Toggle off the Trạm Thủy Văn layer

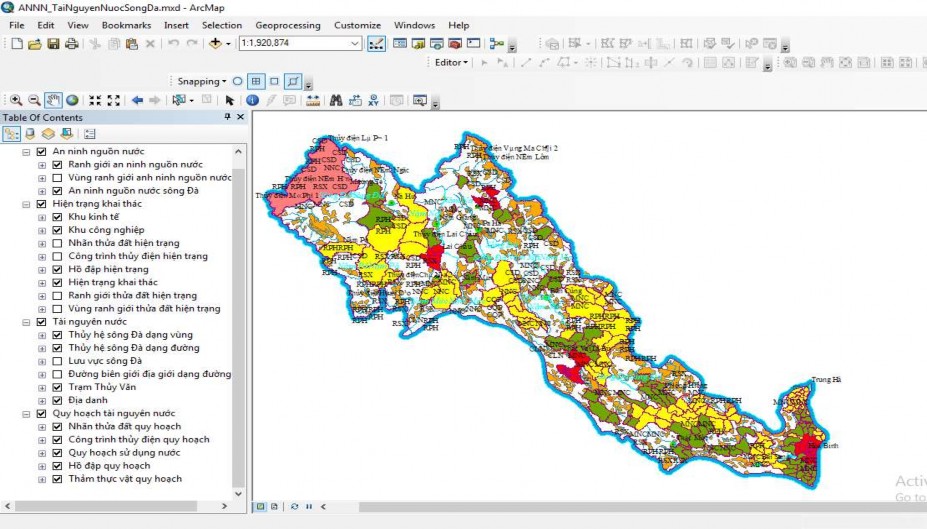tap(56, 387)
